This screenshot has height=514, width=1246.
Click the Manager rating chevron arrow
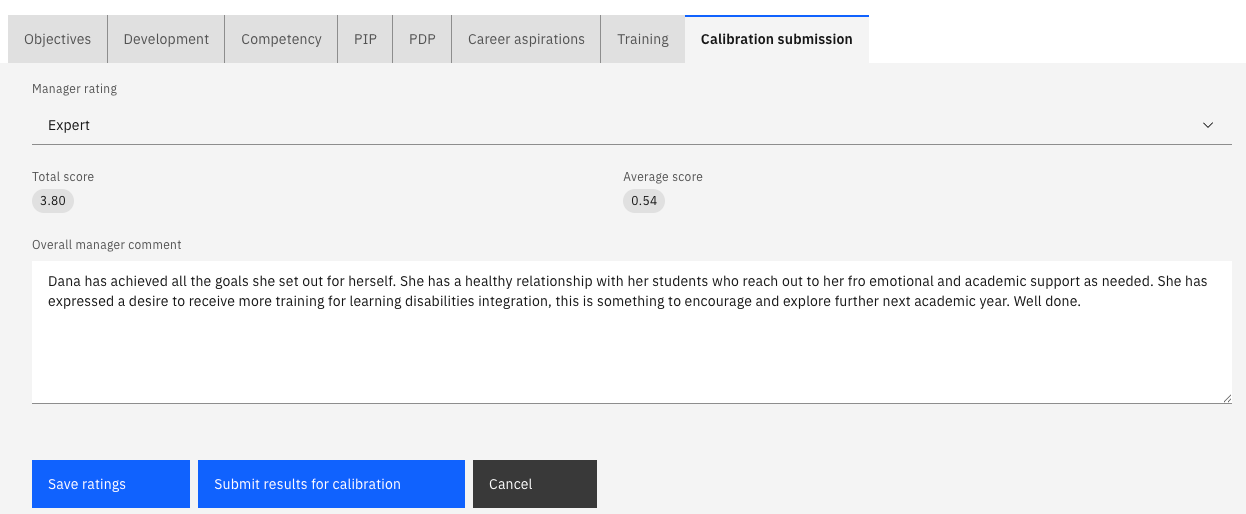click(x=1208, y=125)
